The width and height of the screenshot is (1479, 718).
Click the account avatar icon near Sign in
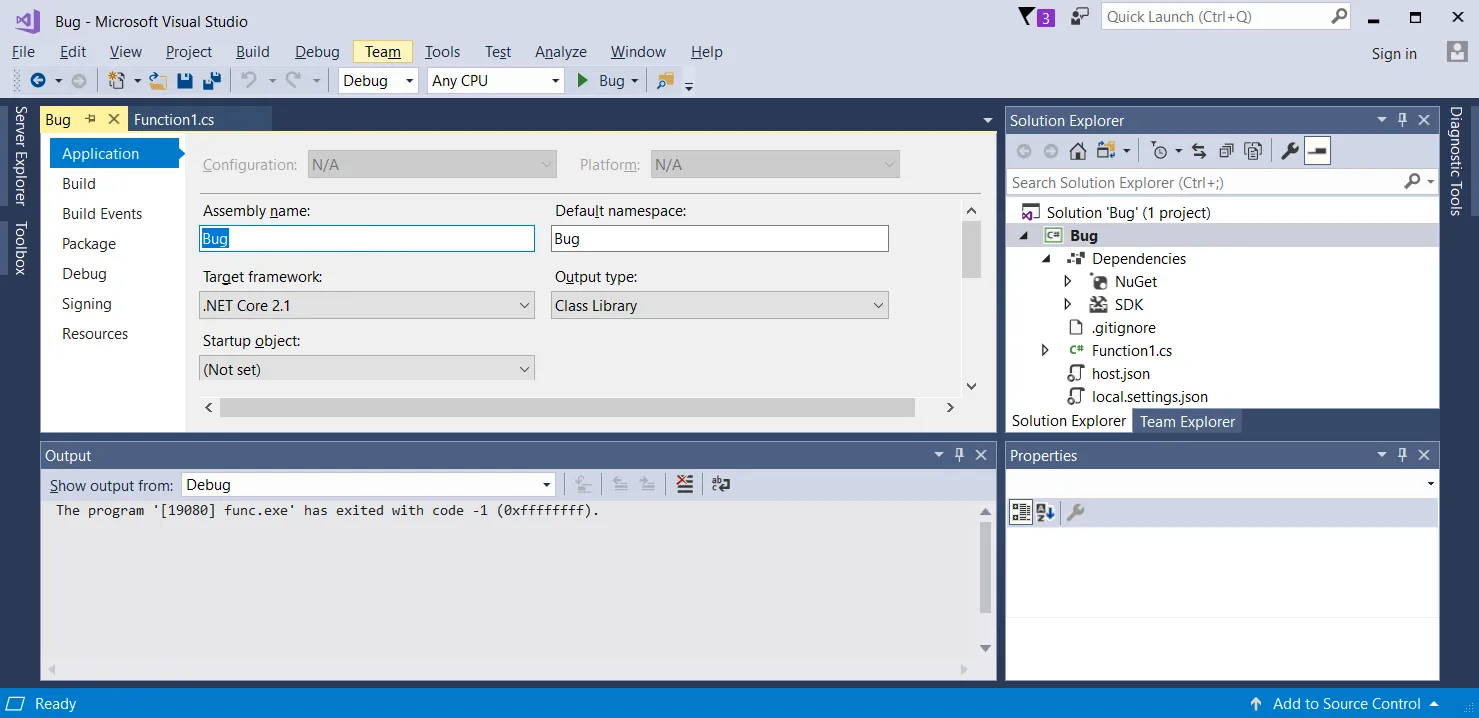[1457, 52]
